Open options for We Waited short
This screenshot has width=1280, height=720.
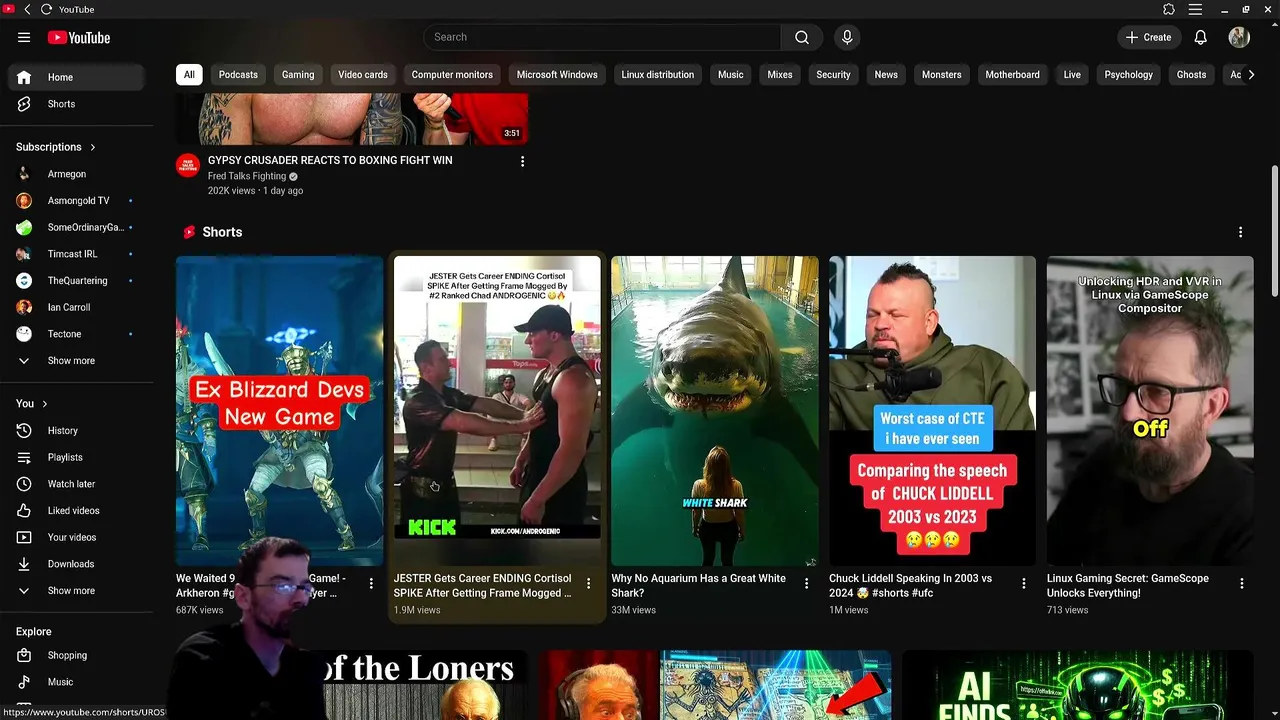[371, 583]
